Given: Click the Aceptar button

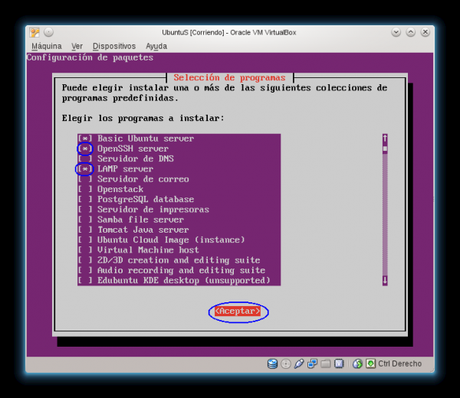Looking at the screenshot, I should [x=237, y=311].
